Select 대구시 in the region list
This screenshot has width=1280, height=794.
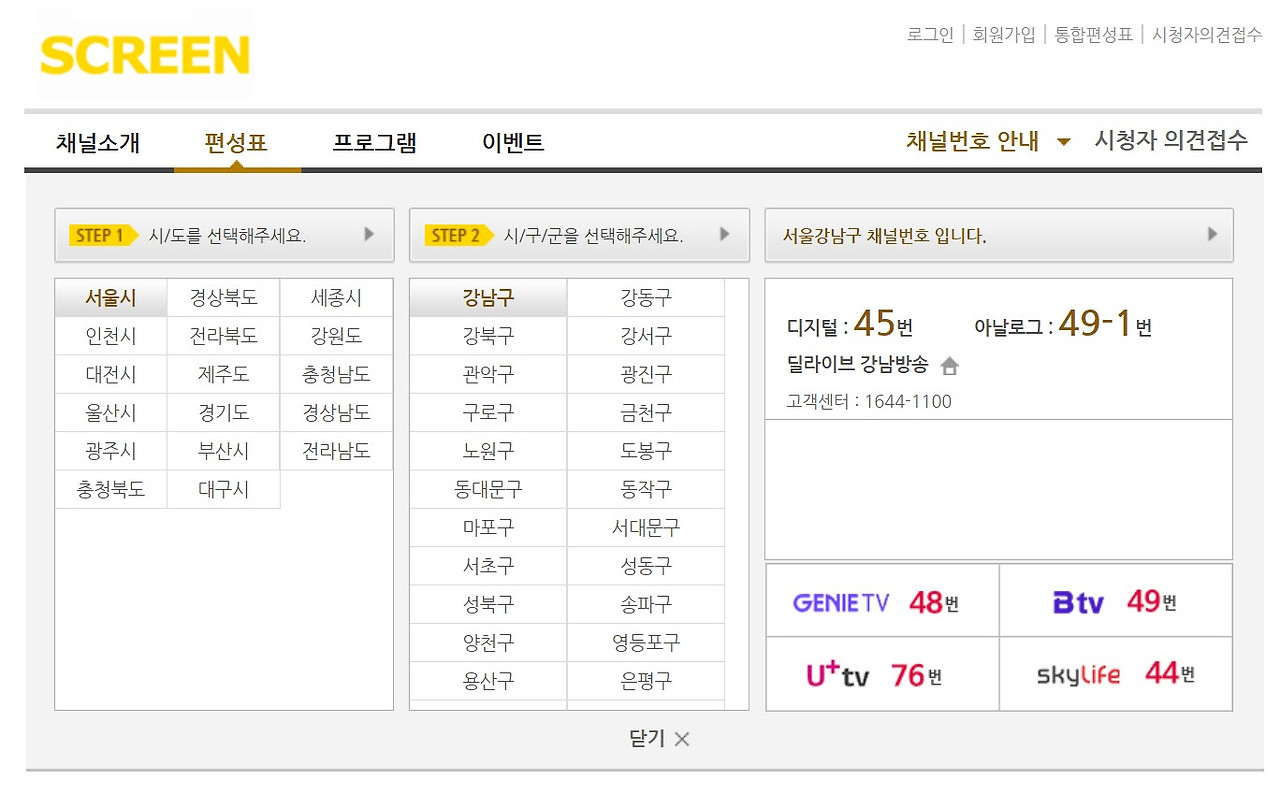tap(224, 490)
